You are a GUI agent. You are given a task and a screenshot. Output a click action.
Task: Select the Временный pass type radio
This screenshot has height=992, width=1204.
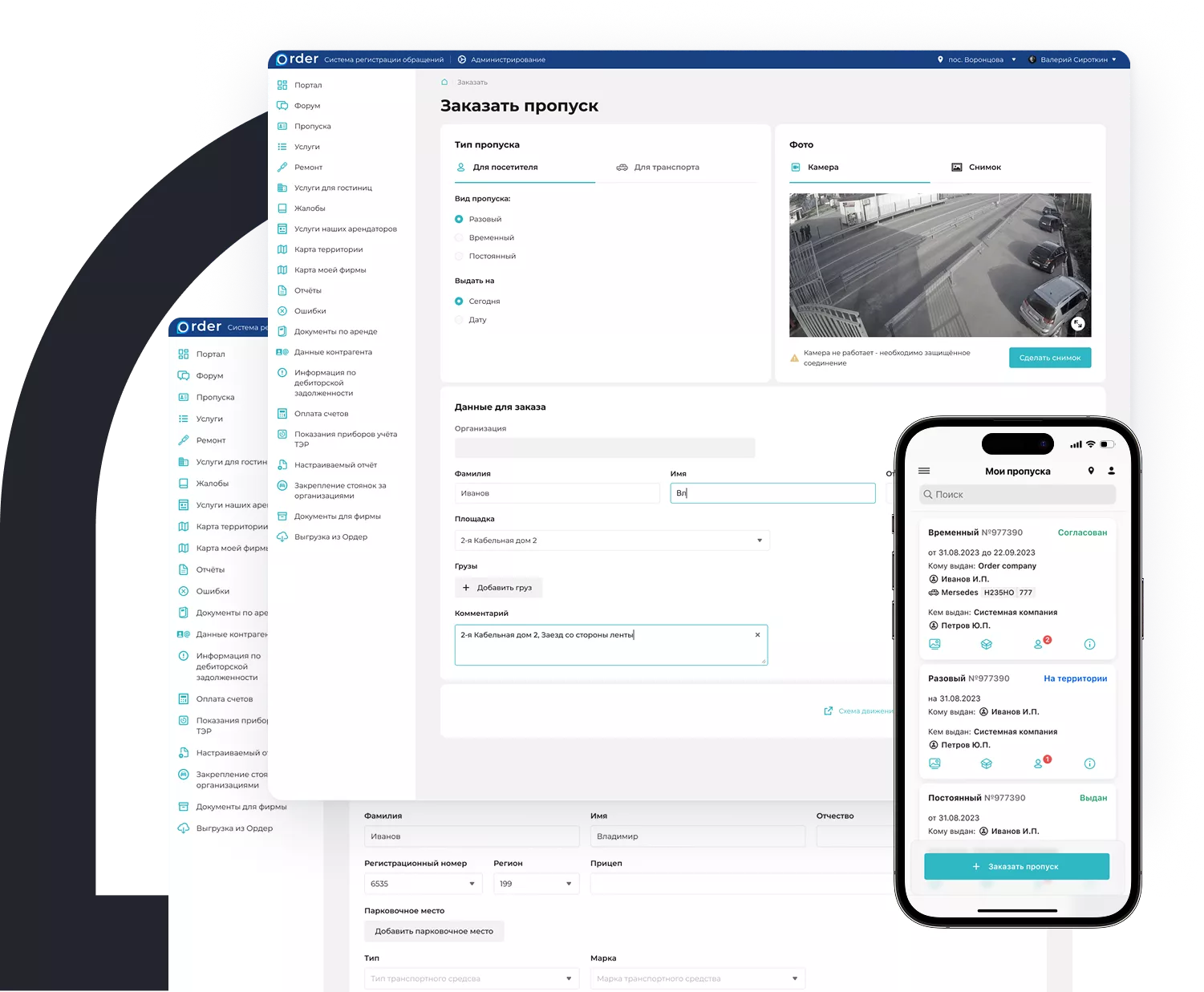[460, 237]
